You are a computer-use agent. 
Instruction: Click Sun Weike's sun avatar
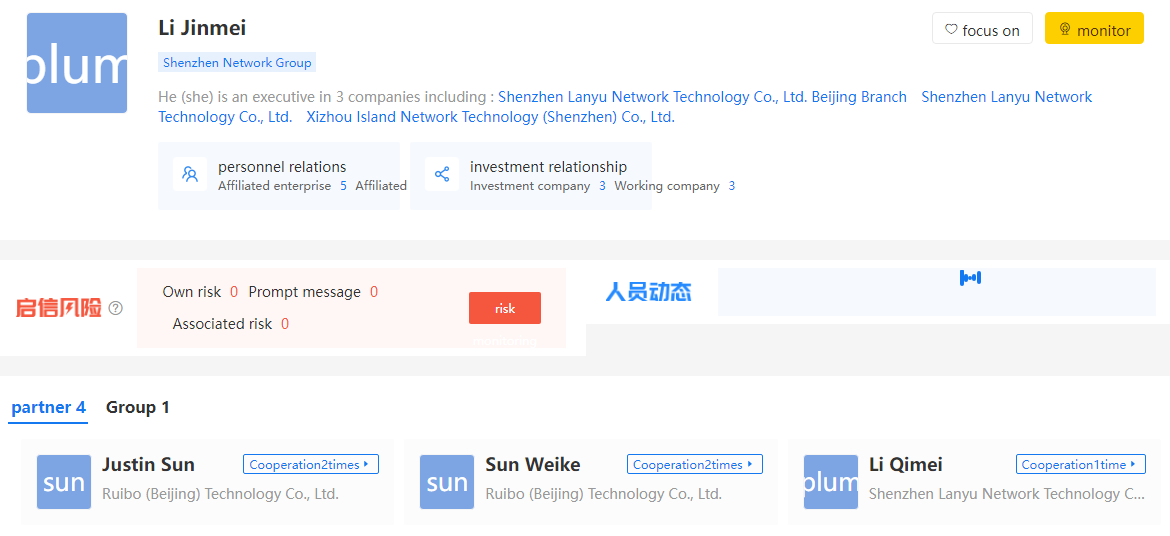point(447,482)
